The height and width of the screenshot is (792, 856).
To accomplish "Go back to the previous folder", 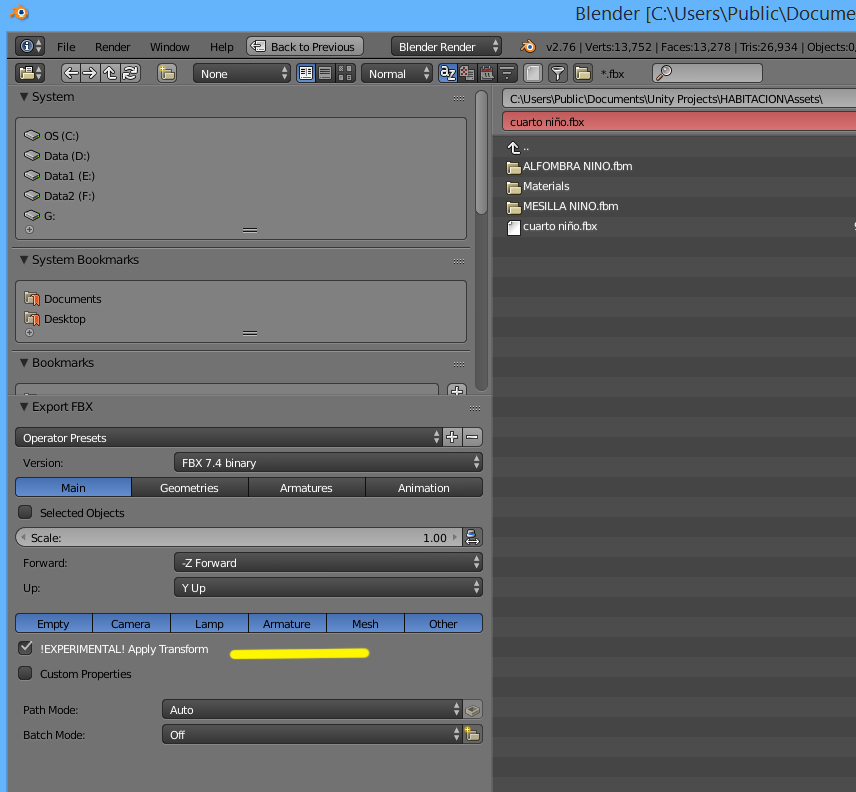I will (70, 73).
